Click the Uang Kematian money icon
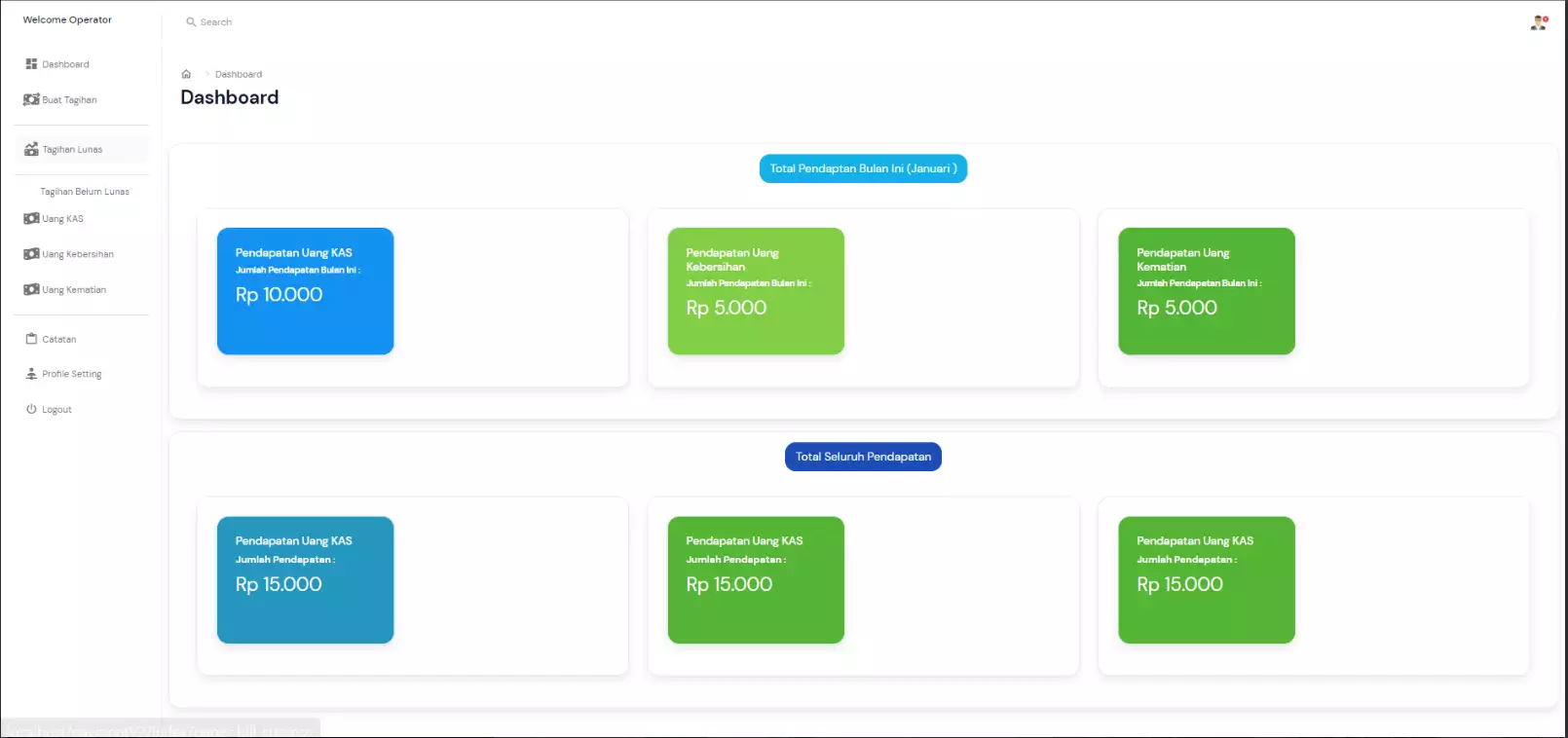1568x738 pixels. 31,290
